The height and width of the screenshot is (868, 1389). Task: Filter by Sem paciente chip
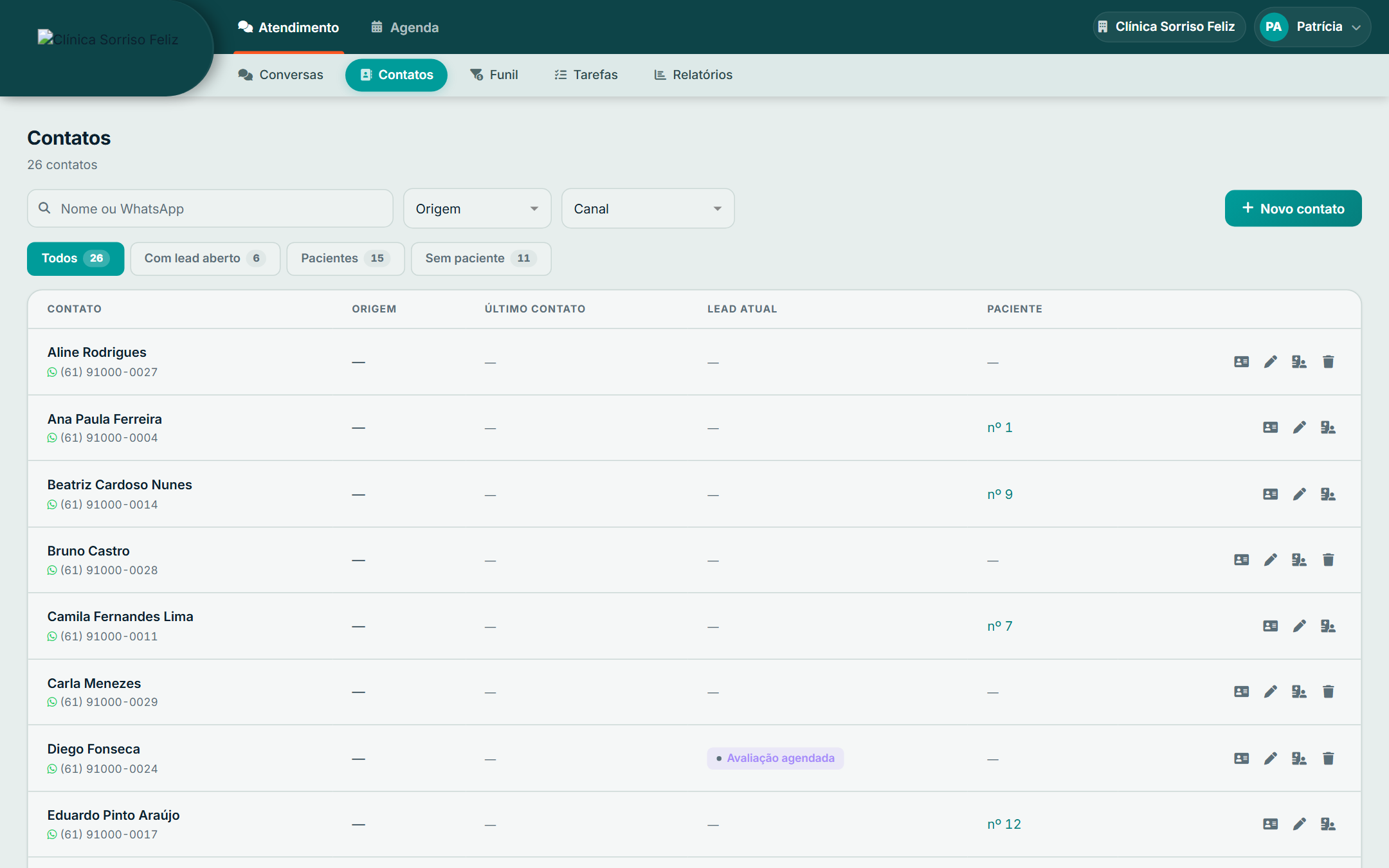click(x=481, y=258)
